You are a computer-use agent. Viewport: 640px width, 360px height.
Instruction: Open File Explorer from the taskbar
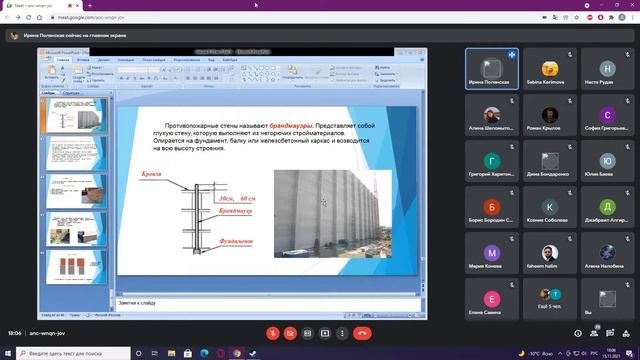pos(171,353)
